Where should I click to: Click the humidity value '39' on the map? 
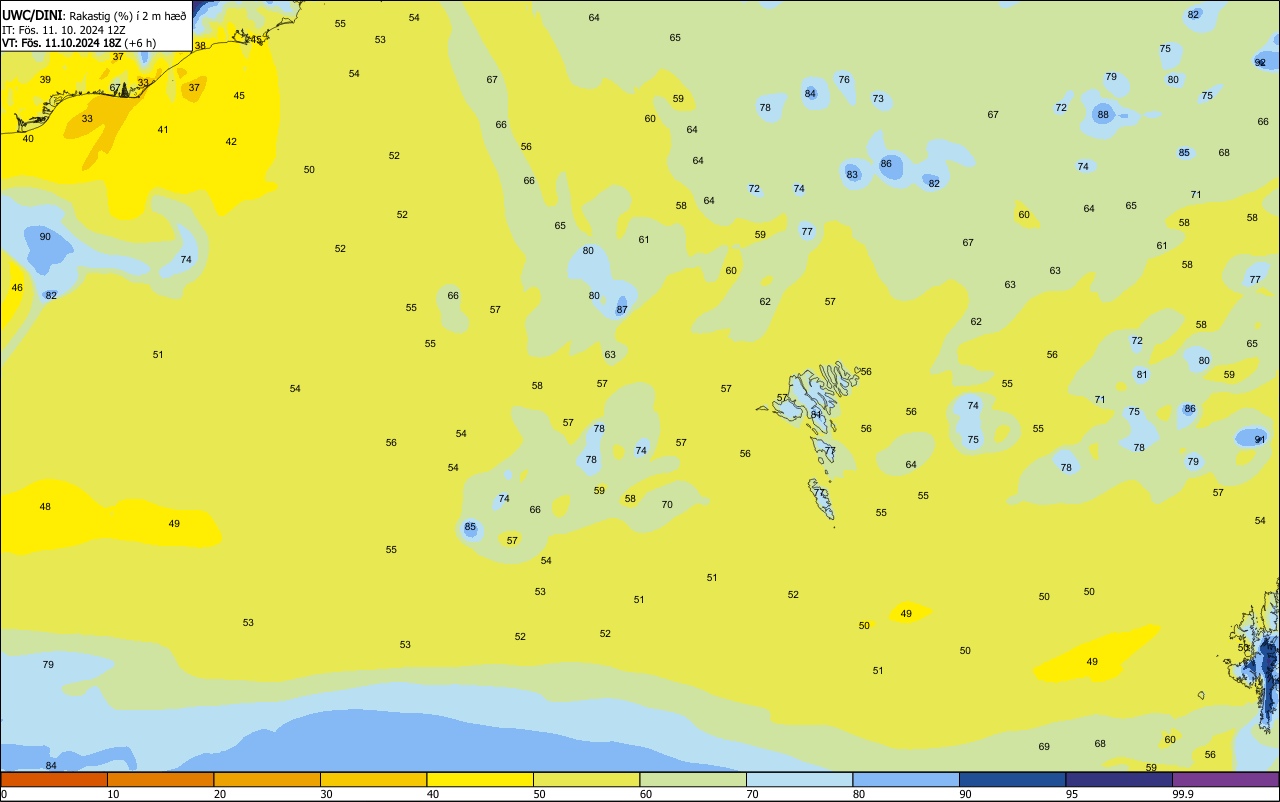pyautogui.click(x=45, y=80)
